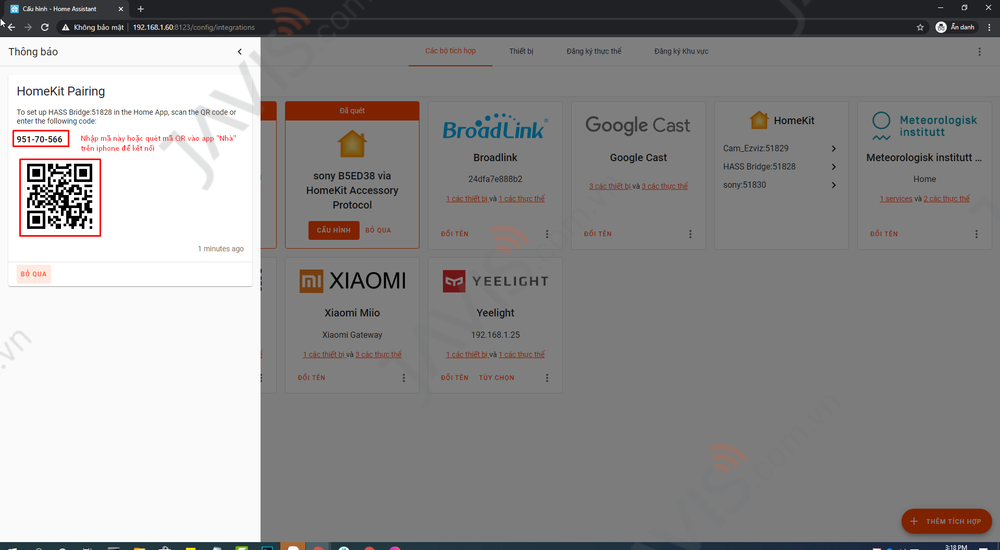The image size is (1000, 550).
Task: Collapse the Thông báo notifications panel
Action: pyautogui.click(x=240, y=52)
